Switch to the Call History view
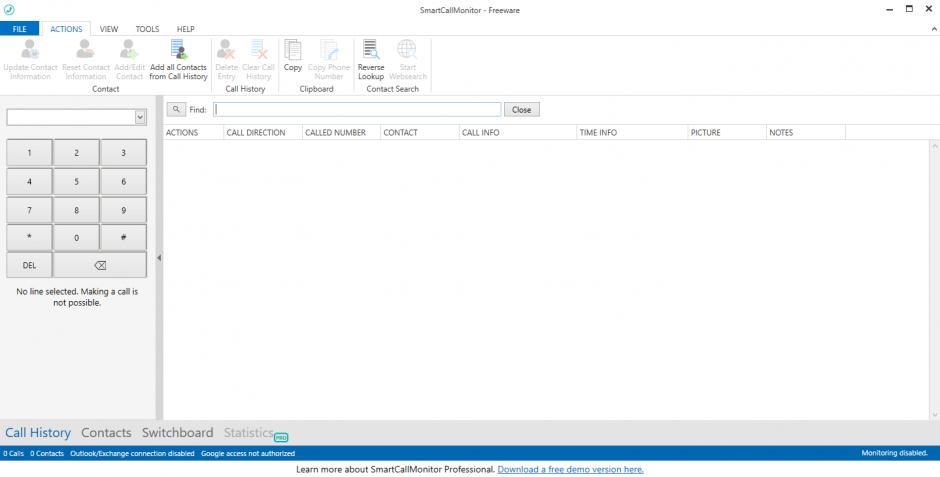940x477 pixels. pyautogui.click(x=38, y=433)
